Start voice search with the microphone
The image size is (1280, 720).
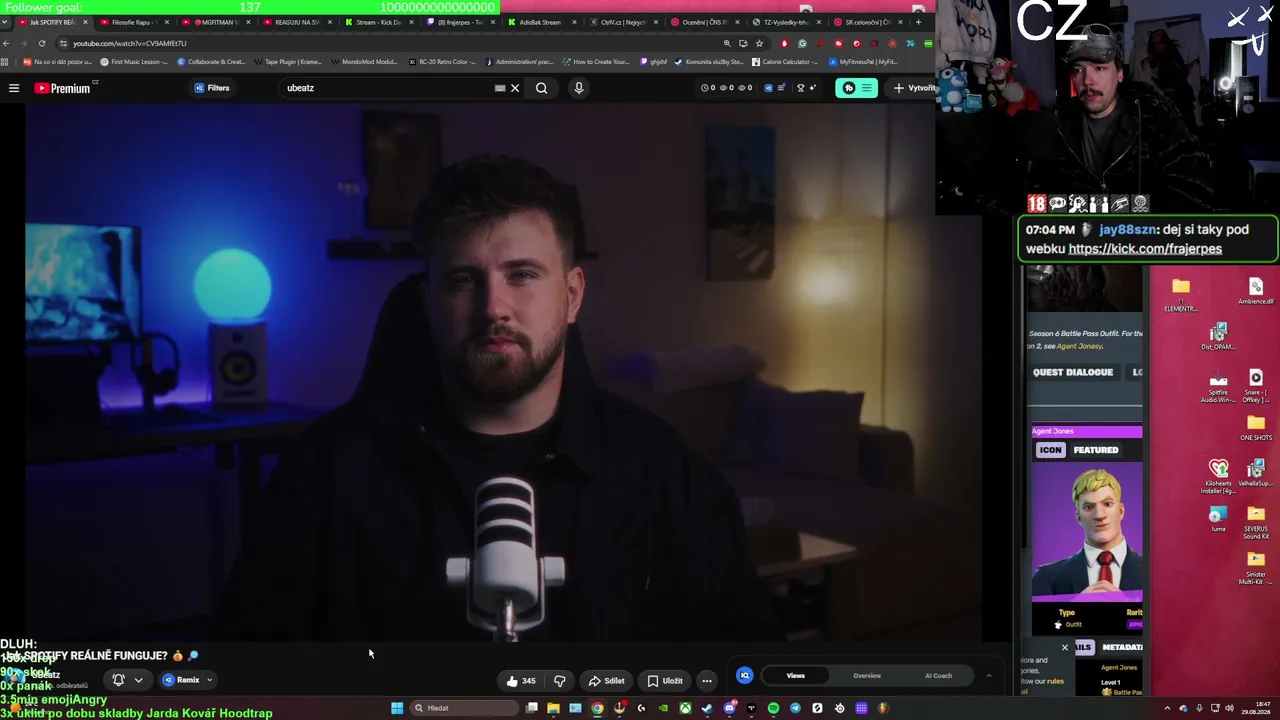click(578, 88)
